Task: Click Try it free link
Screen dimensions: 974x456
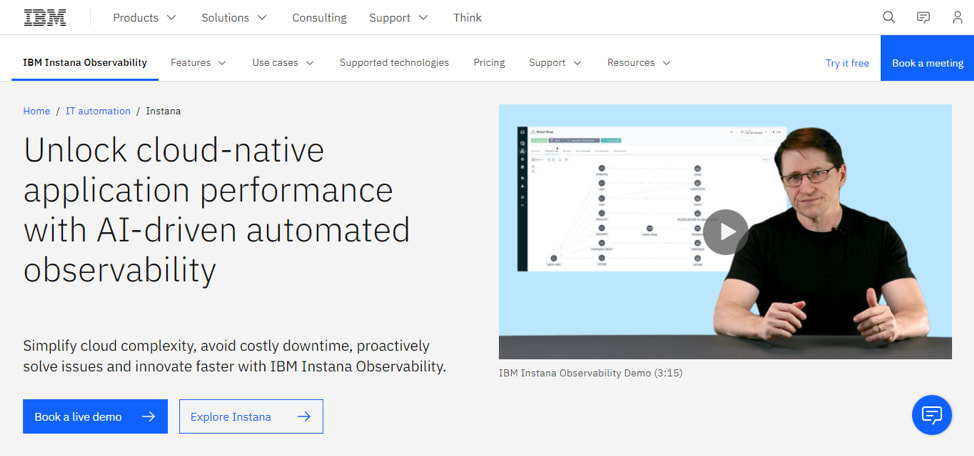Action: click(847, 63)
